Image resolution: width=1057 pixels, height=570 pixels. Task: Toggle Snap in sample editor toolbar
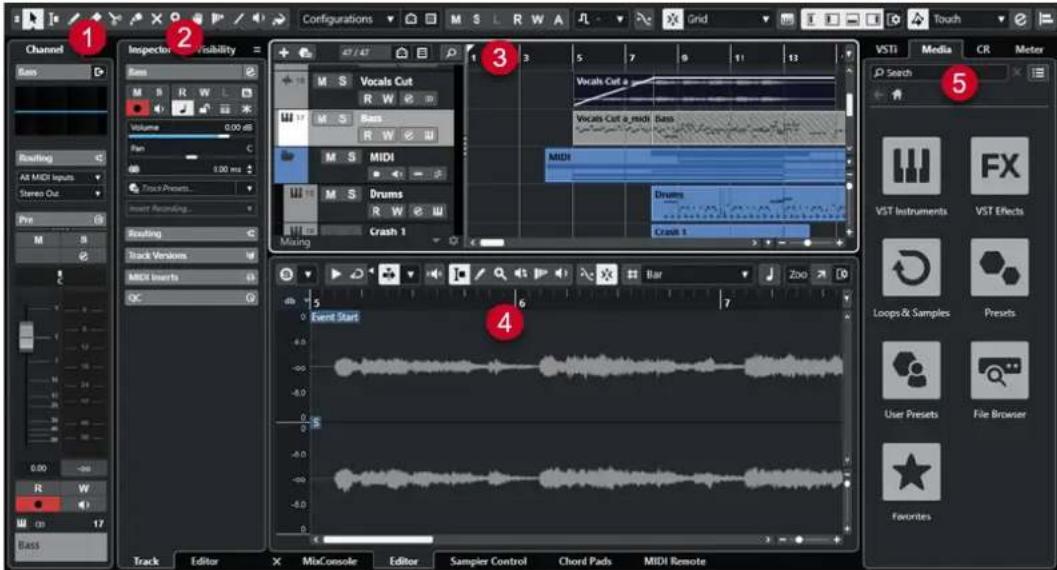[x=607, y=274]
